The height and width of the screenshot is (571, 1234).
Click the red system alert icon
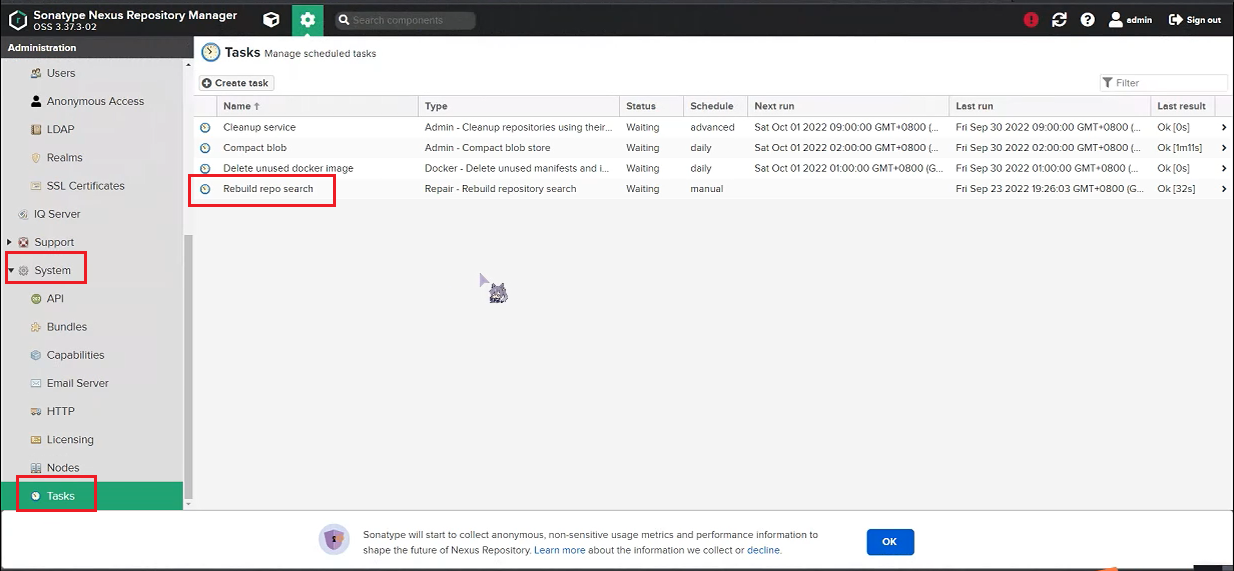click(x=1031, y=20)
